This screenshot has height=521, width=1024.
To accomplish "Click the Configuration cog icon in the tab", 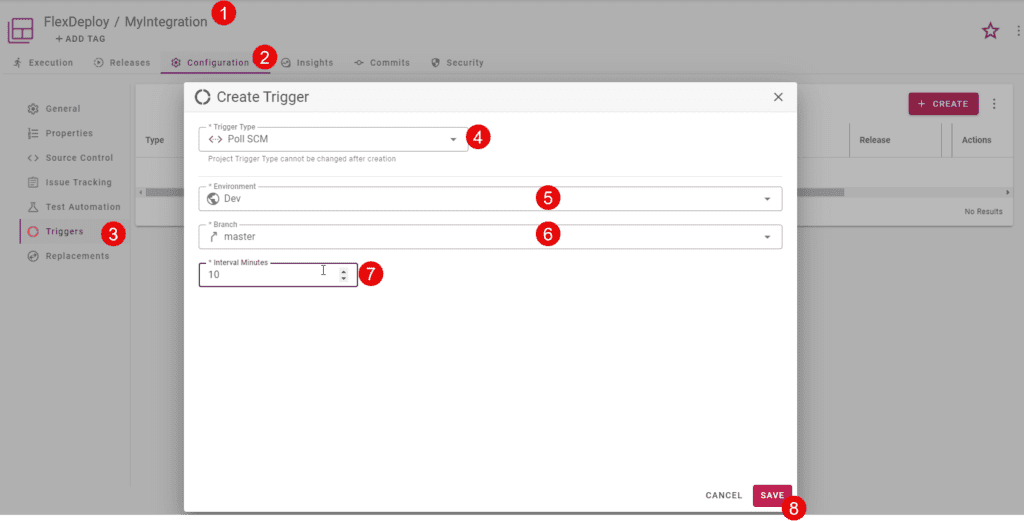I will coord(176,63).
